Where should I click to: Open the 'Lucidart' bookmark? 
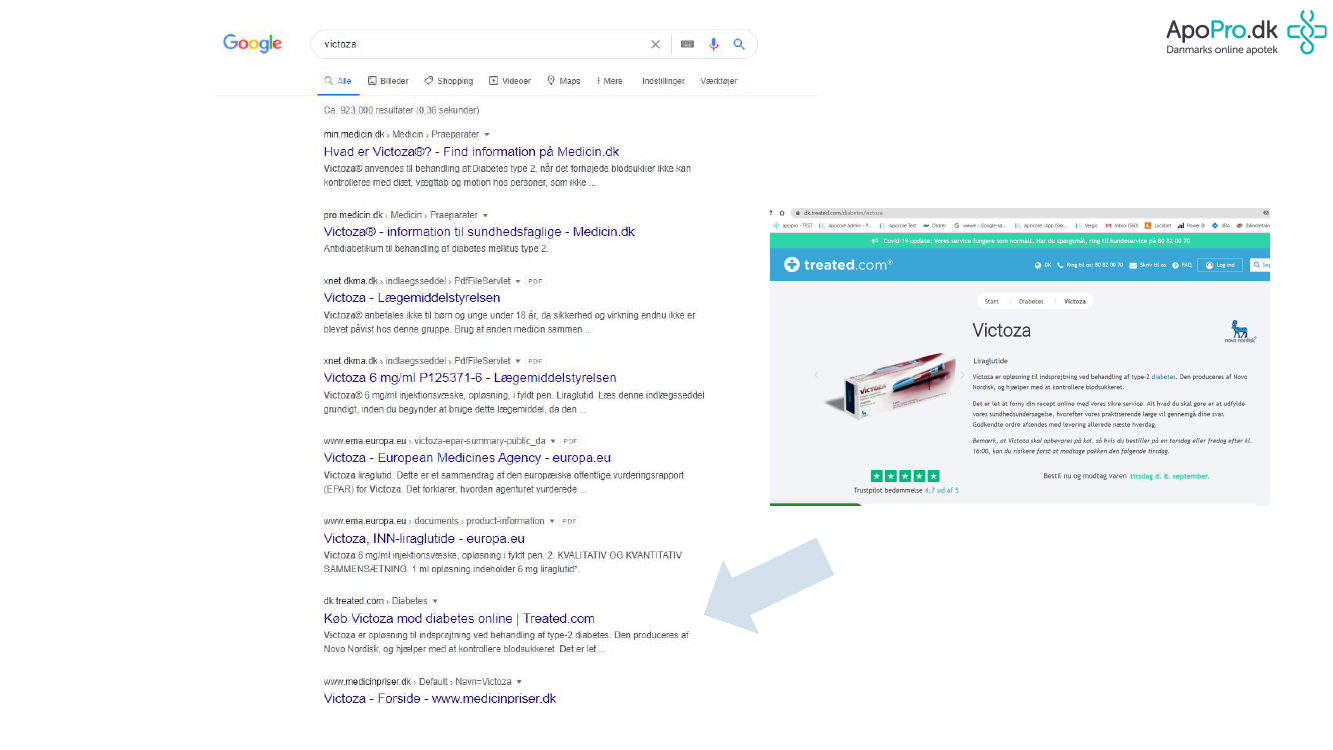(1158, 226)
